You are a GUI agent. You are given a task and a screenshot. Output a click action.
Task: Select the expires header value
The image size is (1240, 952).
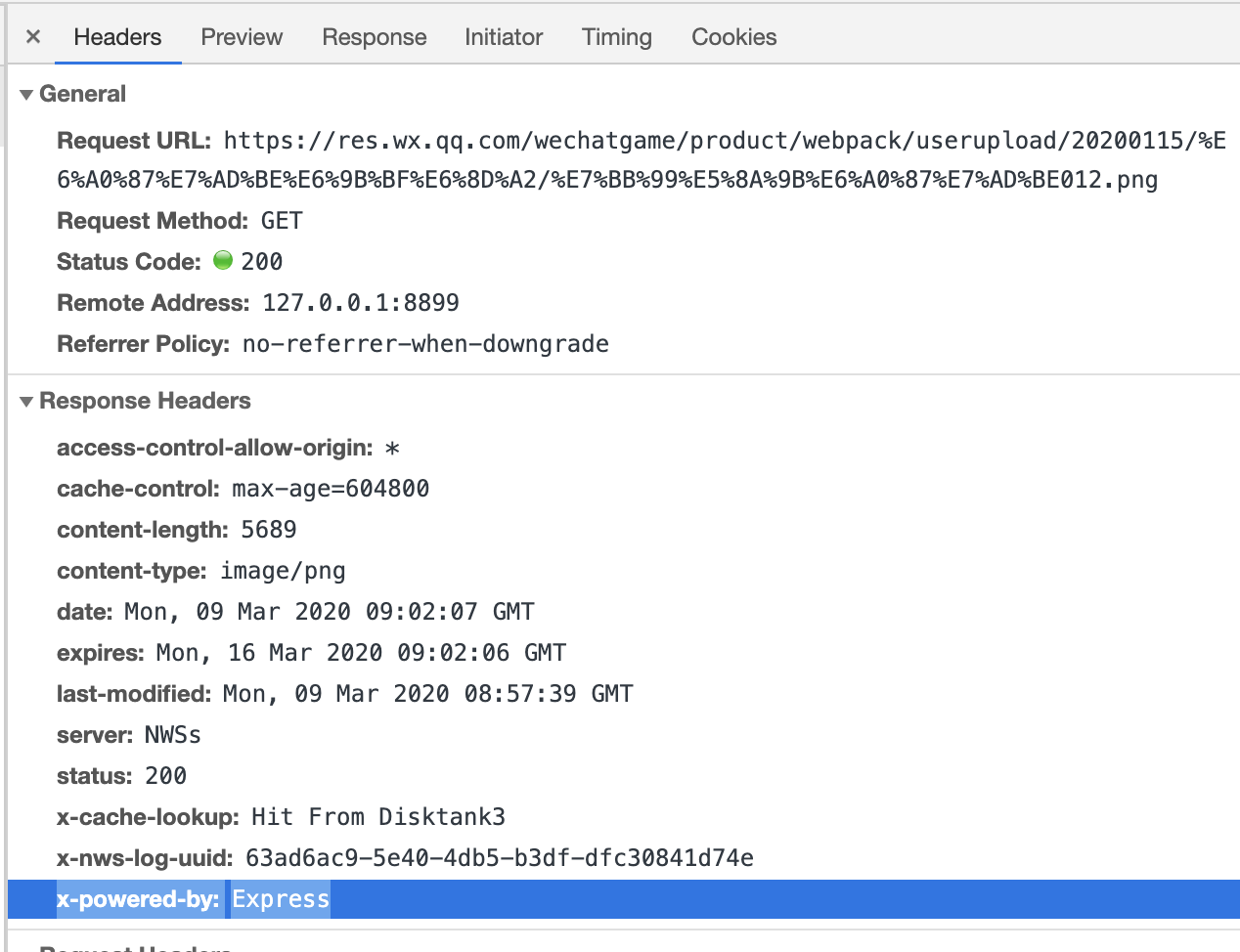click(361, 653)
